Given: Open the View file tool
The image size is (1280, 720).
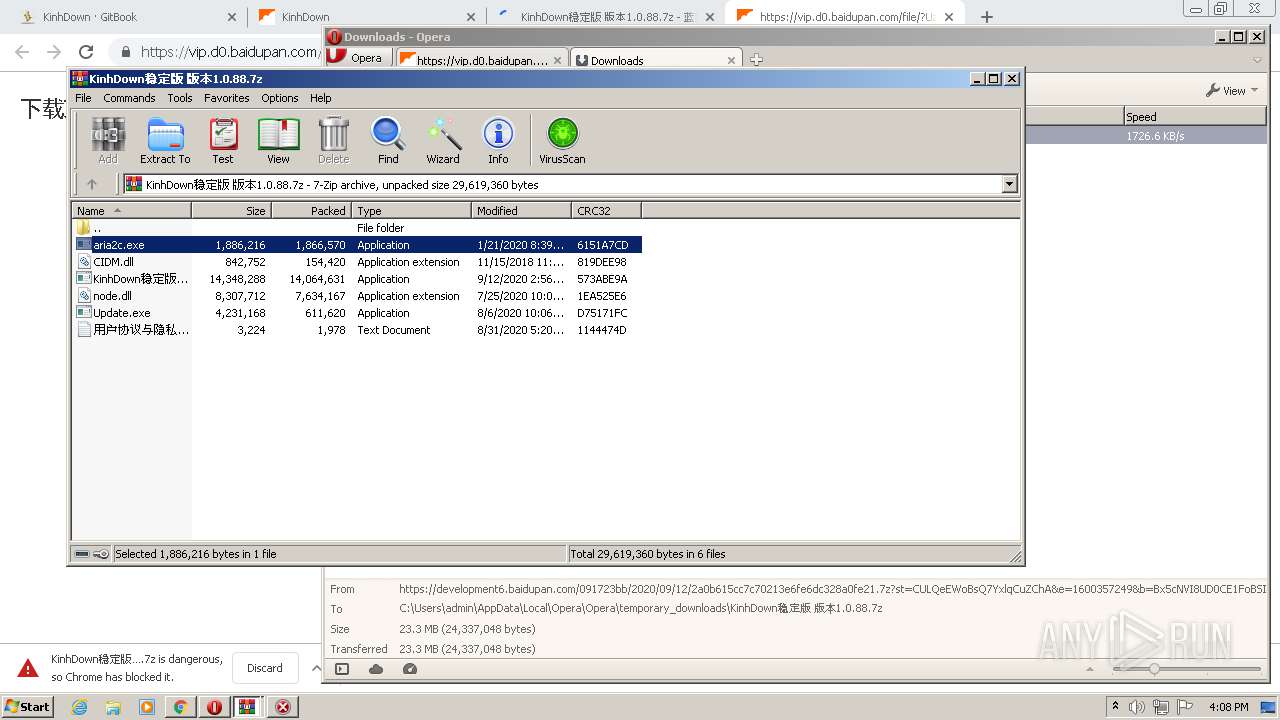Looking at the screenshot, I should [x=278, y=141].
